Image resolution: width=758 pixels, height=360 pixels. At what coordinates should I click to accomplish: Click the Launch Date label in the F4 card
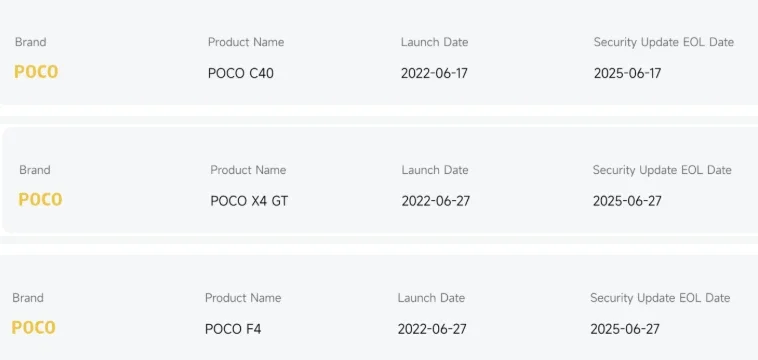pos(431,298)
